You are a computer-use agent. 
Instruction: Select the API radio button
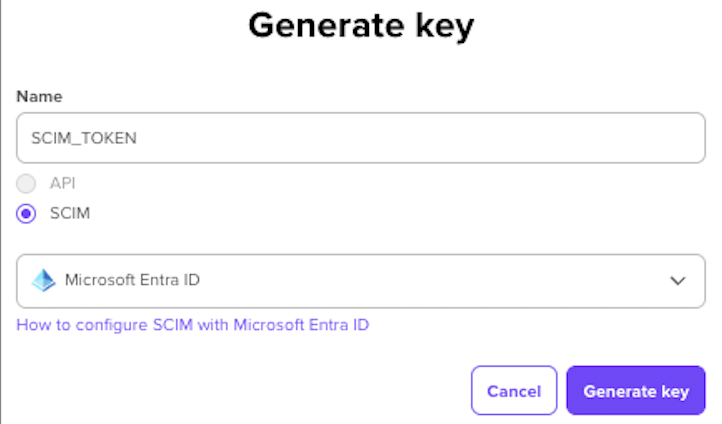28,184
